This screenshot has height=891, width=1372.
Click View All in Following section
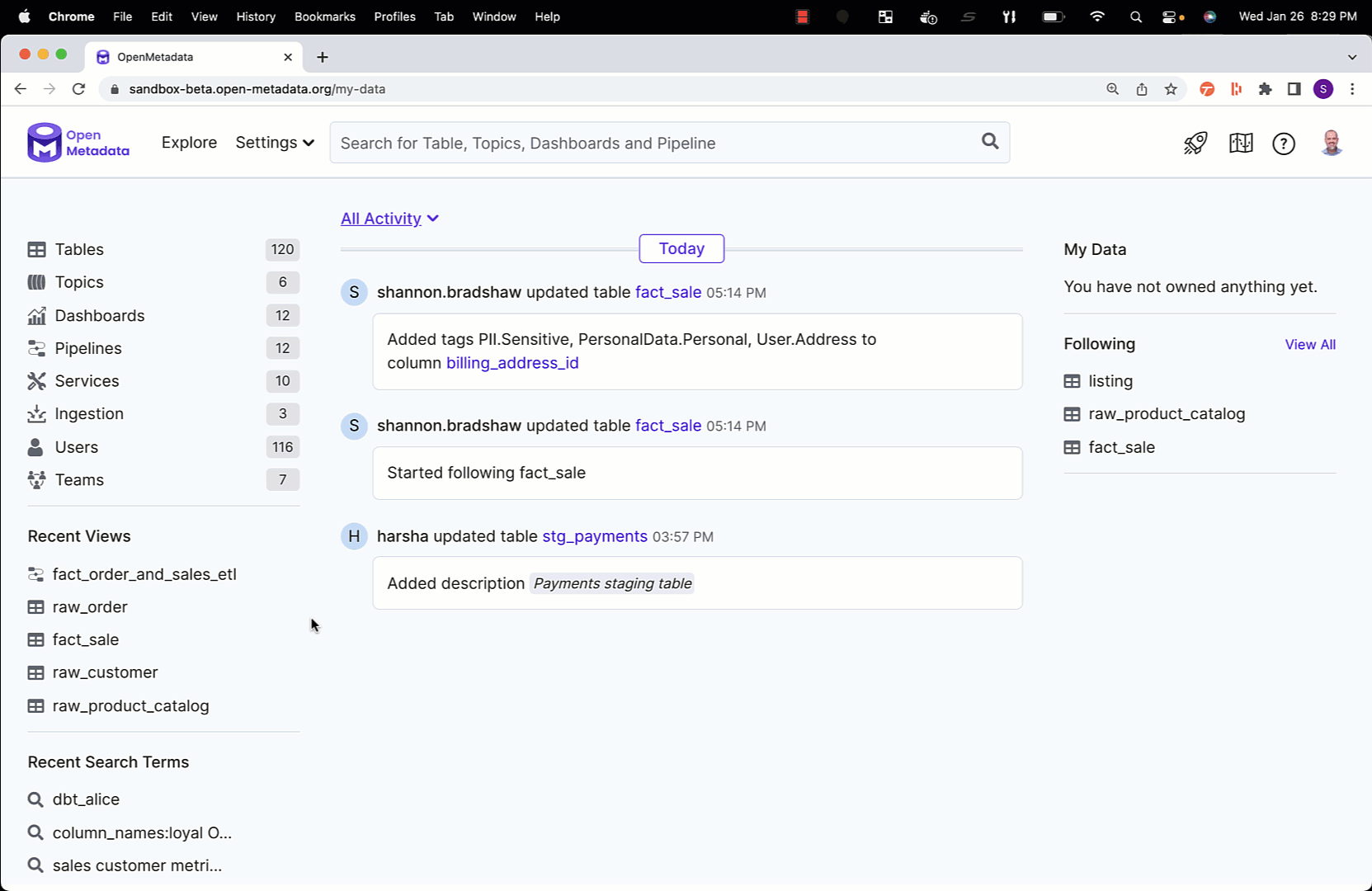point(1309,345)
